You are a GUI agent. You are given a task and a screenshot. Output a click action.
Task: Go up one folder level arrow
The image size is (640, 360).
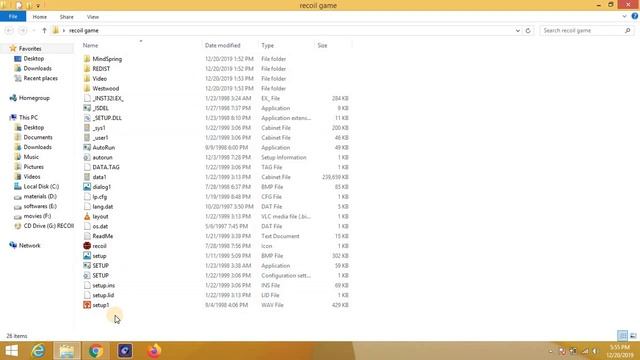point(44,31)
